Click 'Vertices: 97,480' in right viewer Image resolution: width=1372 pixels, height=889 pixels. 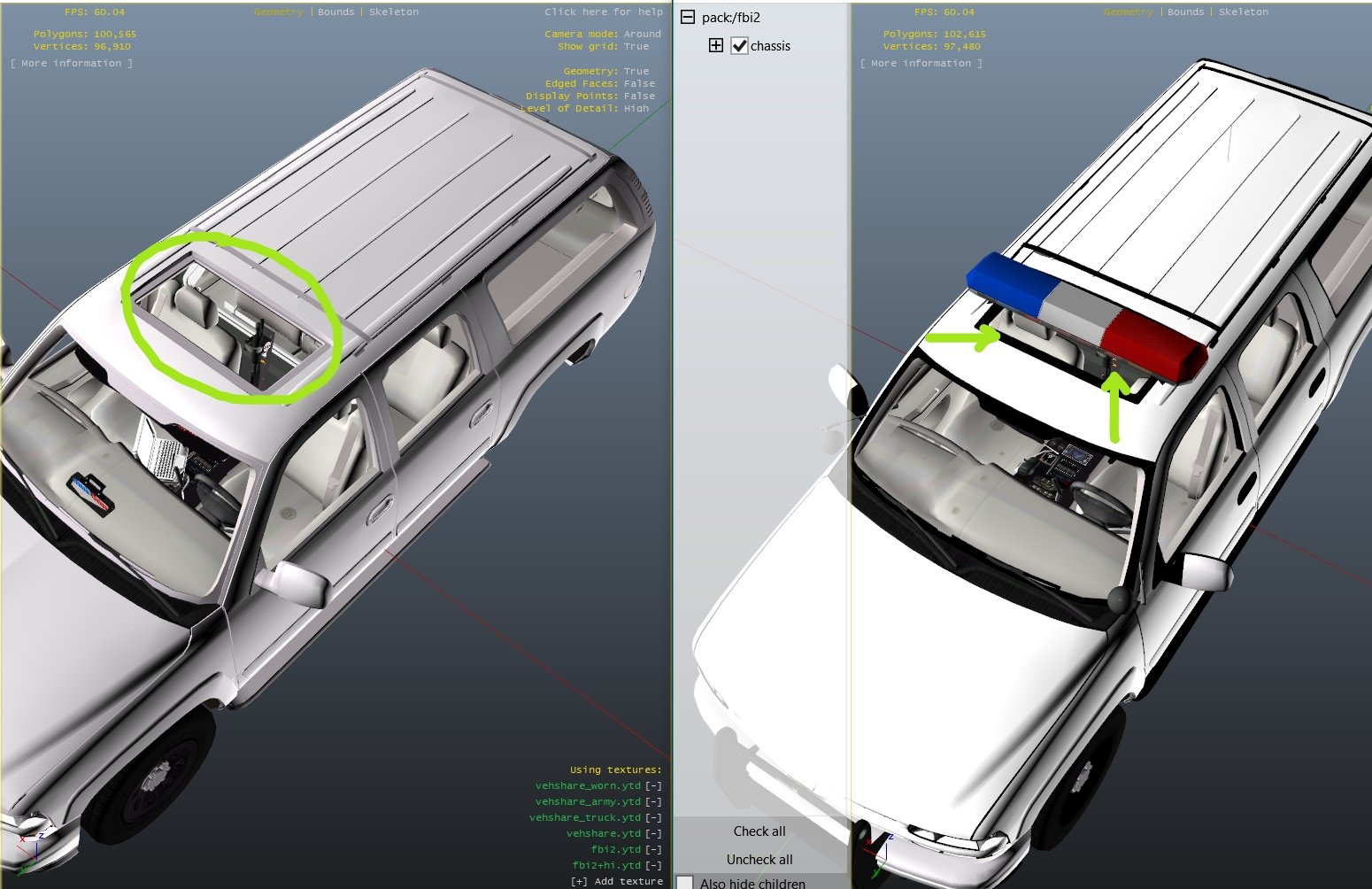pyautogui.click(x=932, y=47)
